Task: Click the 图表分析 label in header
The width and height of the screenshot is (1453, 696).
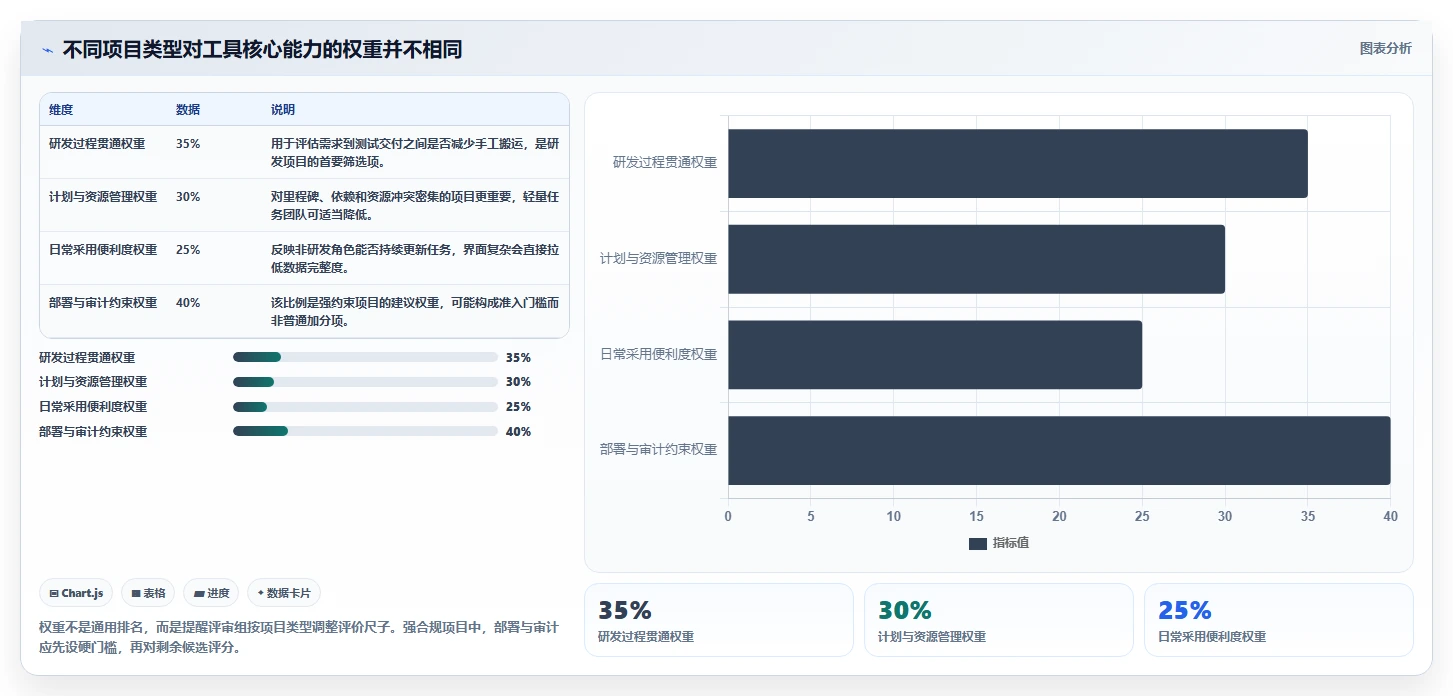Action: coord(1385,48)
